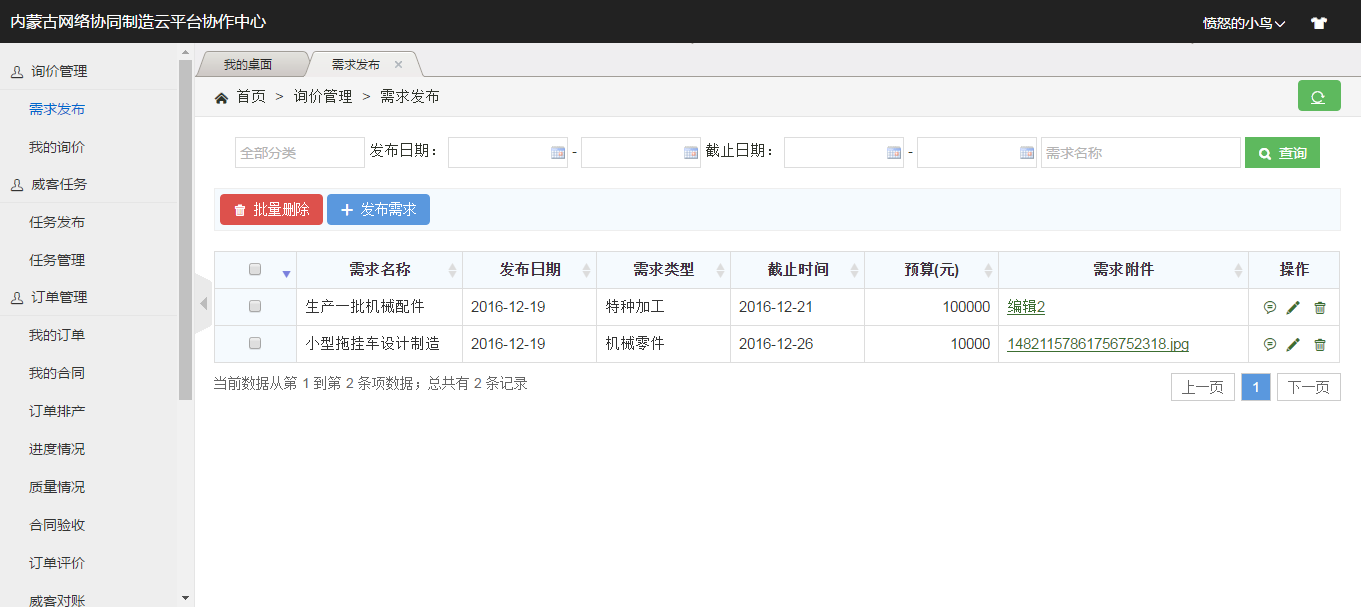
Task: Tick the checkbox for 小型拖挂车设计制造
Action: (255, 344)
